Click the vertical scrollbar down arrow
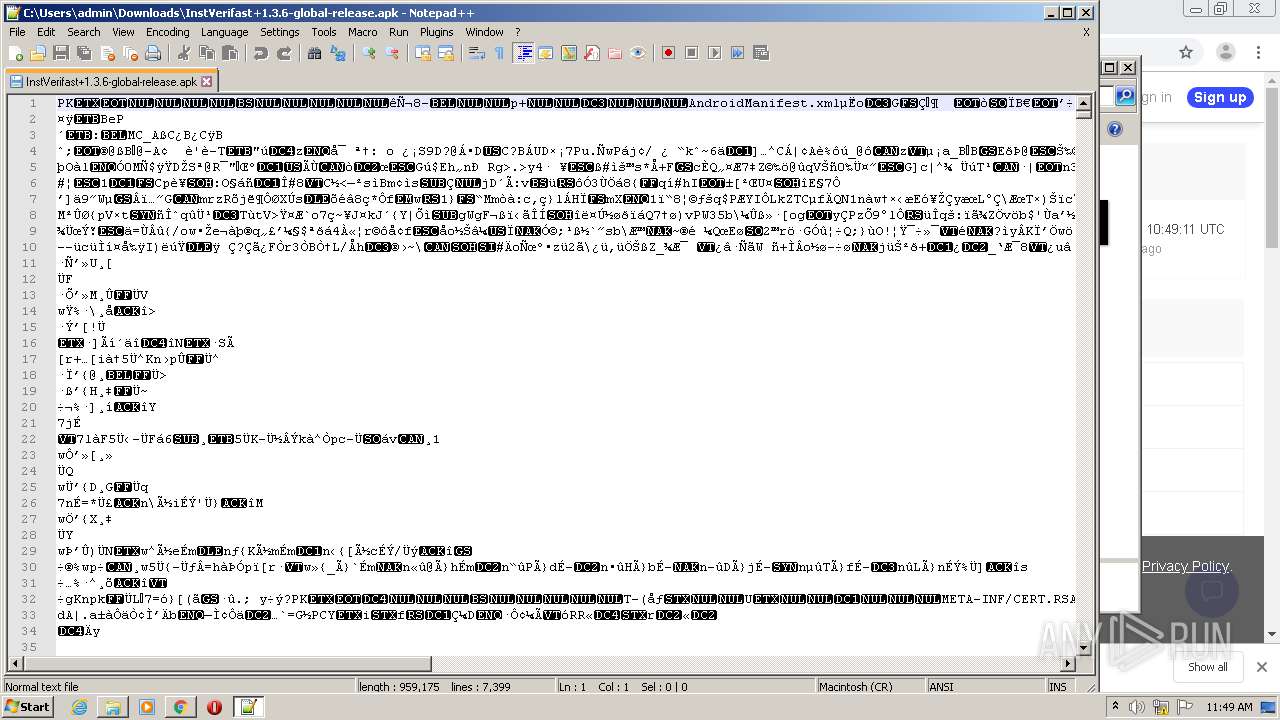 coord(1083,650)
